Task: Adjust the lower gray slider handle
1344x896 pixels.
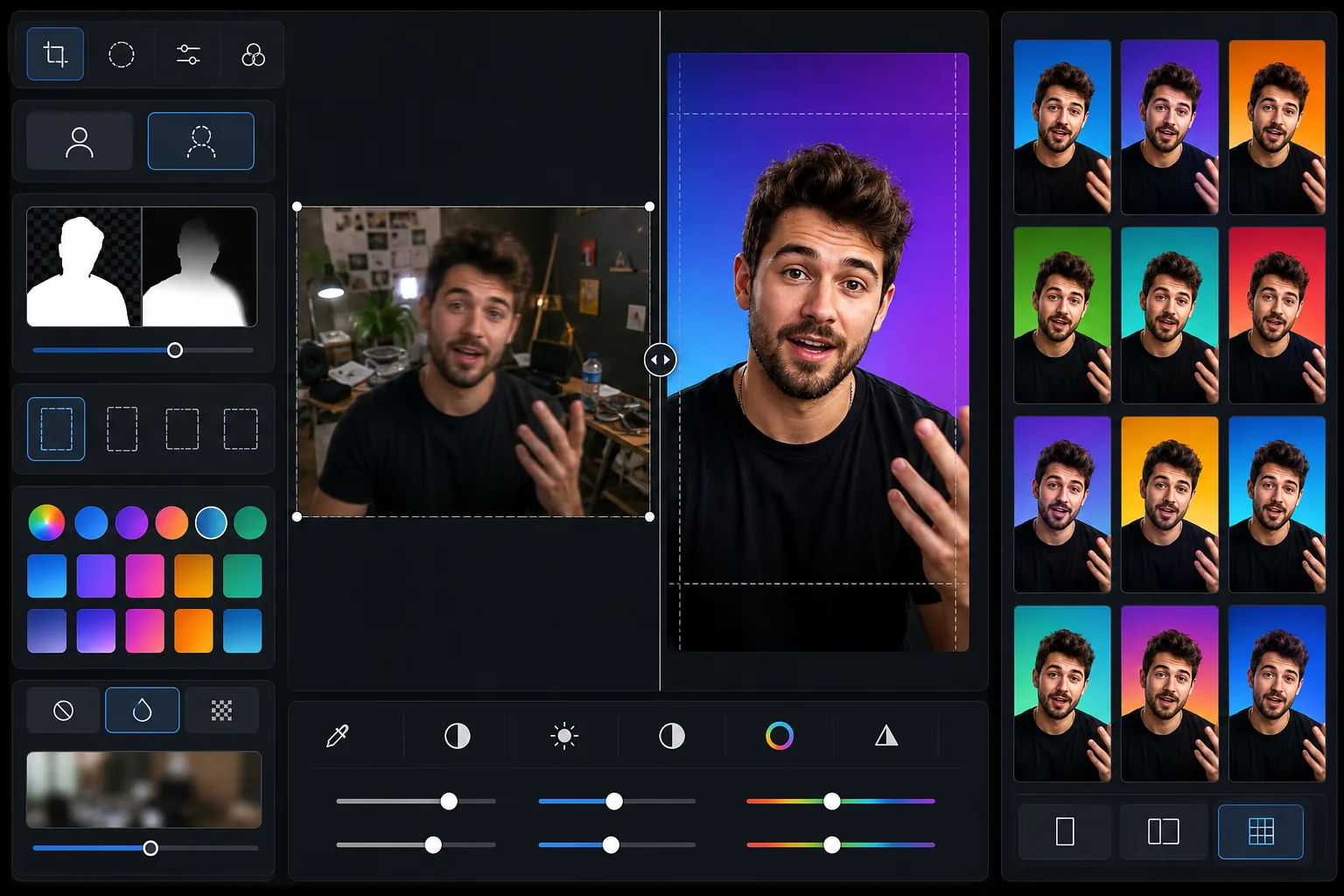Action: pos(433,844)
